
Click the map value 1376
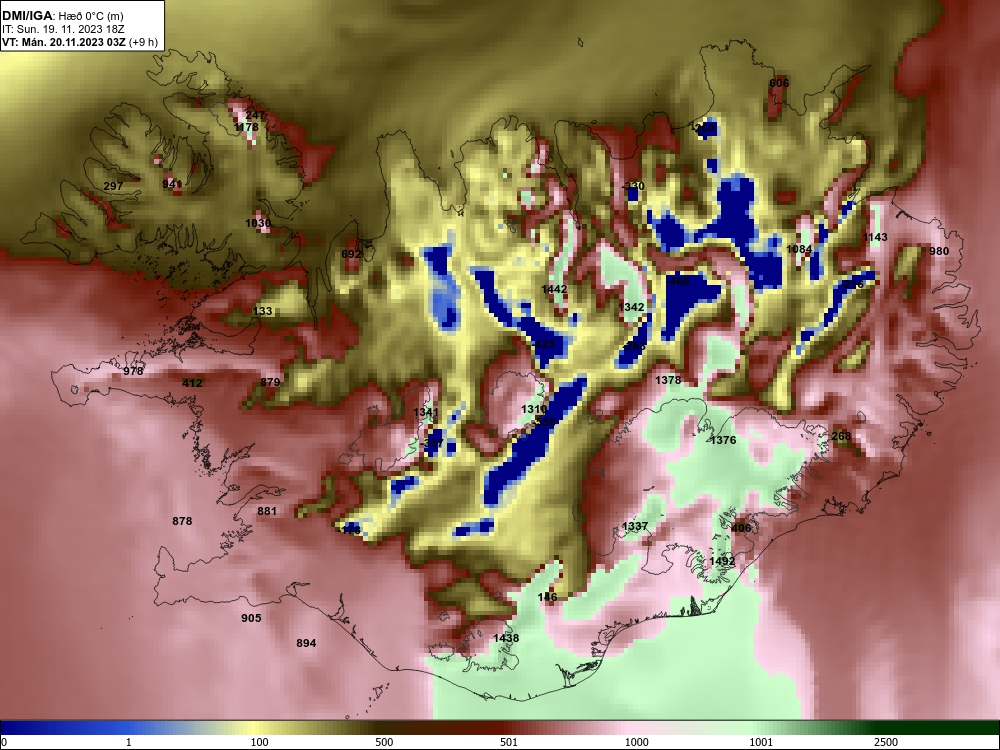coord(723,440)
